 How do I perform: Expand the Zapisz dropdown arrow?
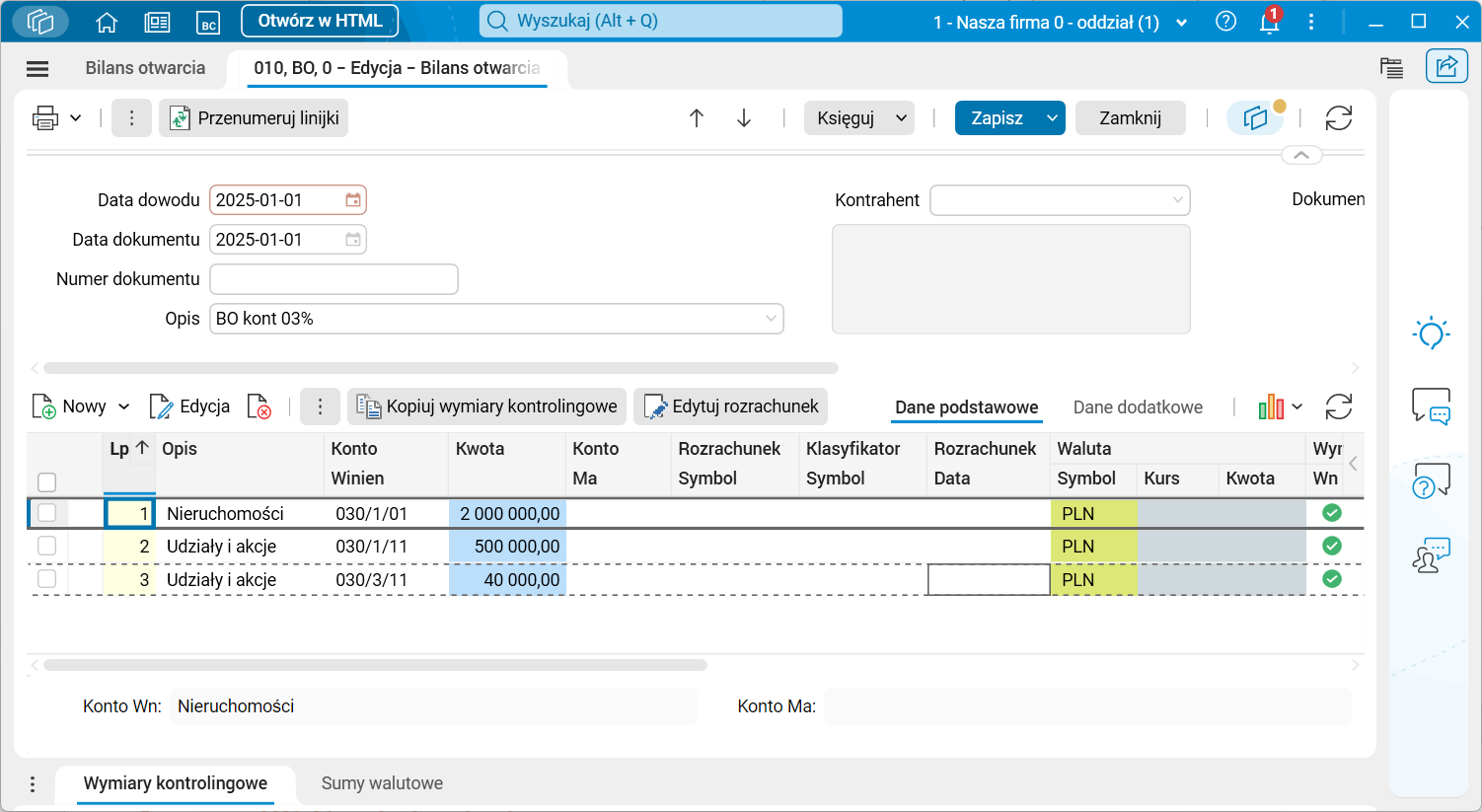[x=1053, y=118]
